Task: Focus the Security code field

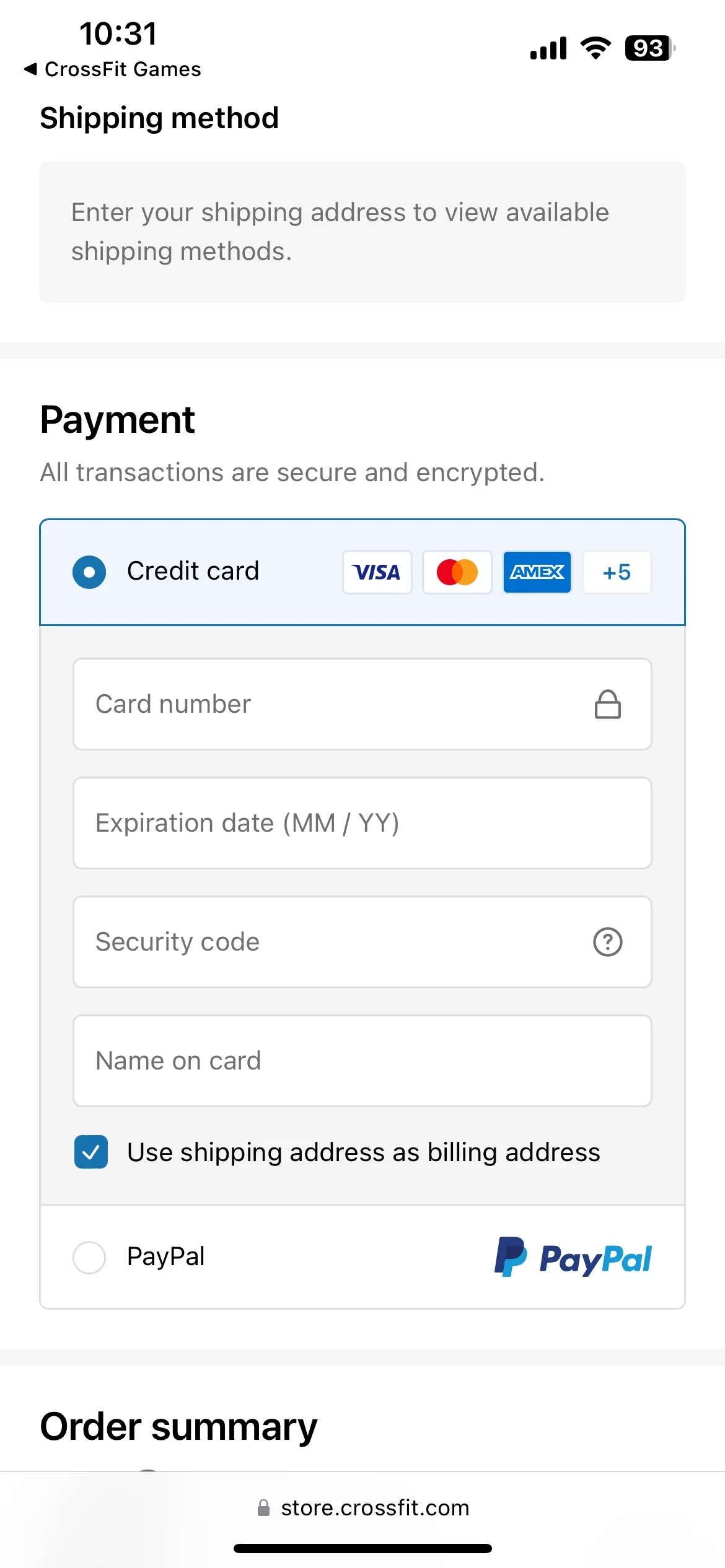Action: pyautogui.click(x=362, y=942)
